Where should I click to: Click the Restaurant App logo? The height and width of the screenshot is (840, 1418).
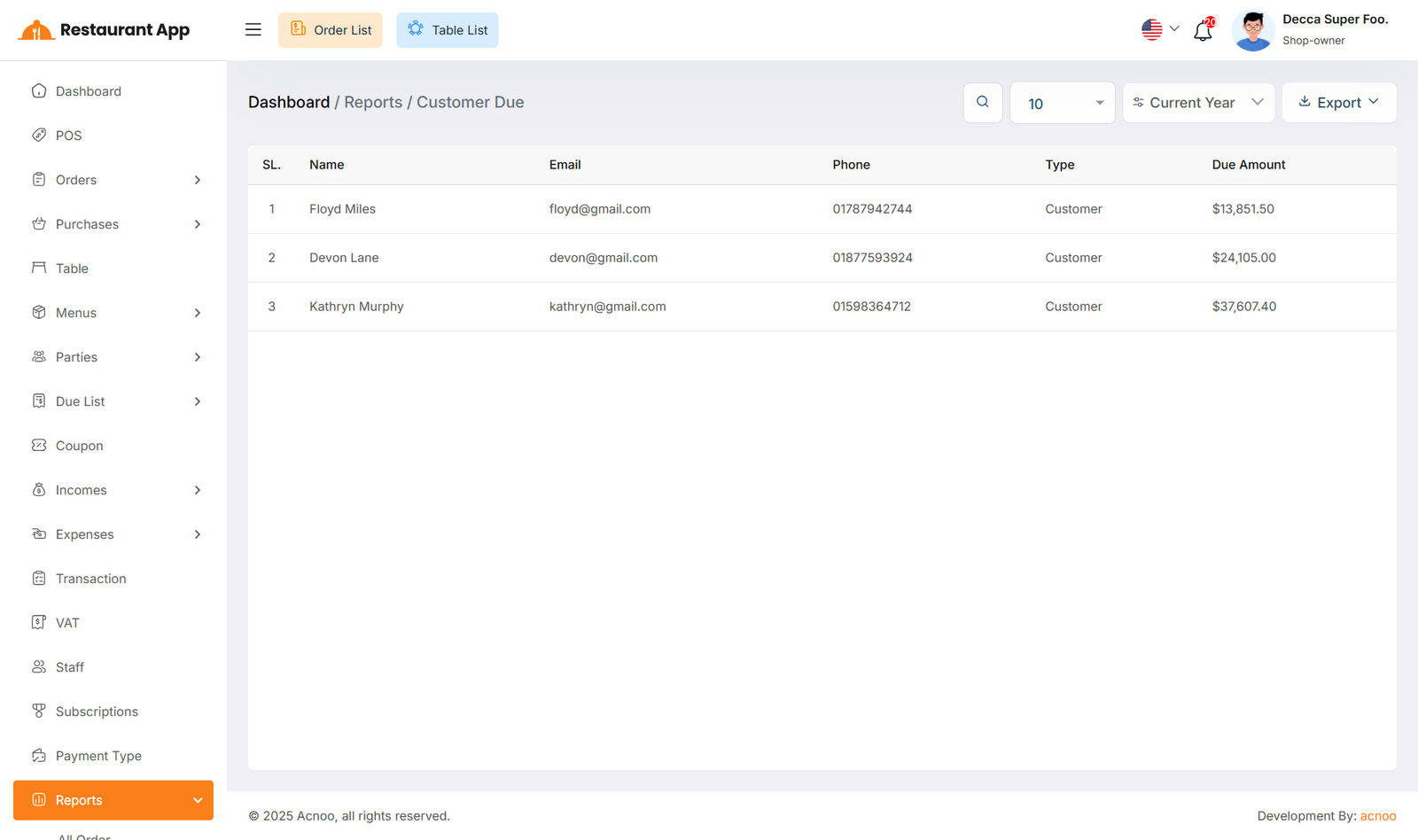pyautogui.click(x=104, y=30)
